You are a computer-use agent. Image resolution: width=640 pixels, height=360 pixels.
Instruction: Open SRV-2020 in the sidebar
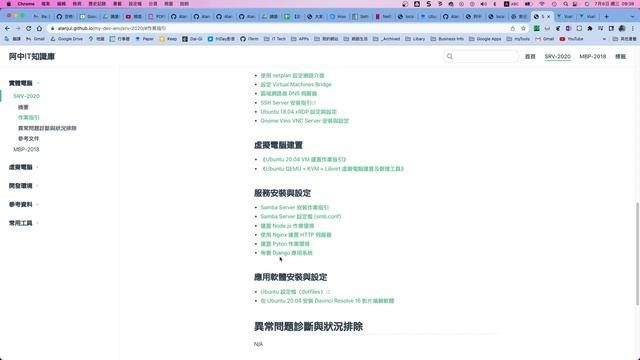(26, 96)
